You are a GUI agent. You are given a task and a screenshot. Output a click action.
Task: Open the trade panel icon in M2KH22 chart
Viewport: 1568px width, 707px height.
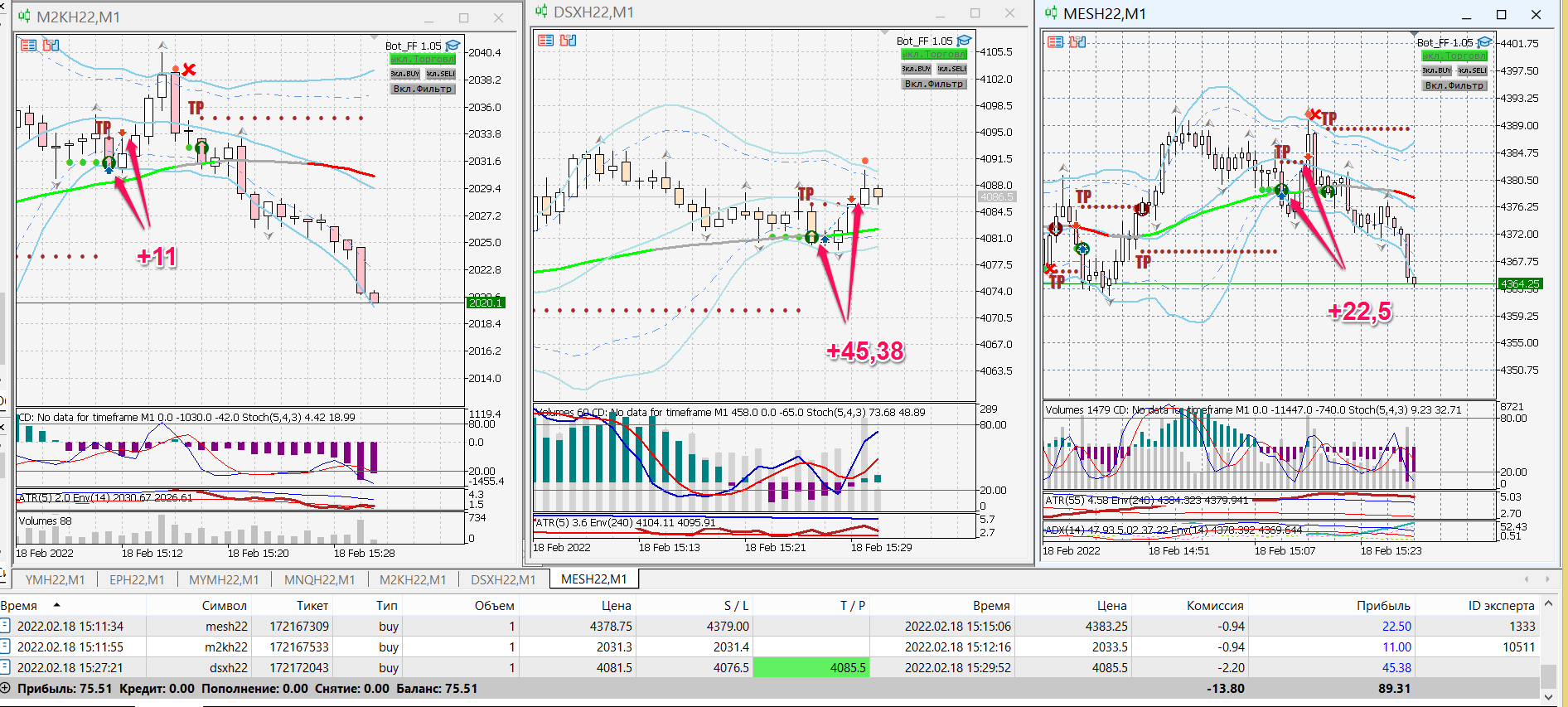click(x=29, y=45)
